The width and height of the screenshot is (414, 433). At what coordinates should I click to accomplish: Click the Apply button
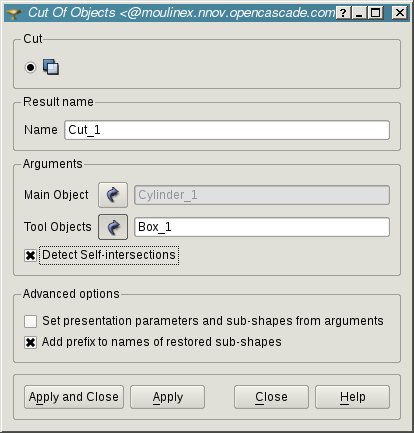coord(167,397)
